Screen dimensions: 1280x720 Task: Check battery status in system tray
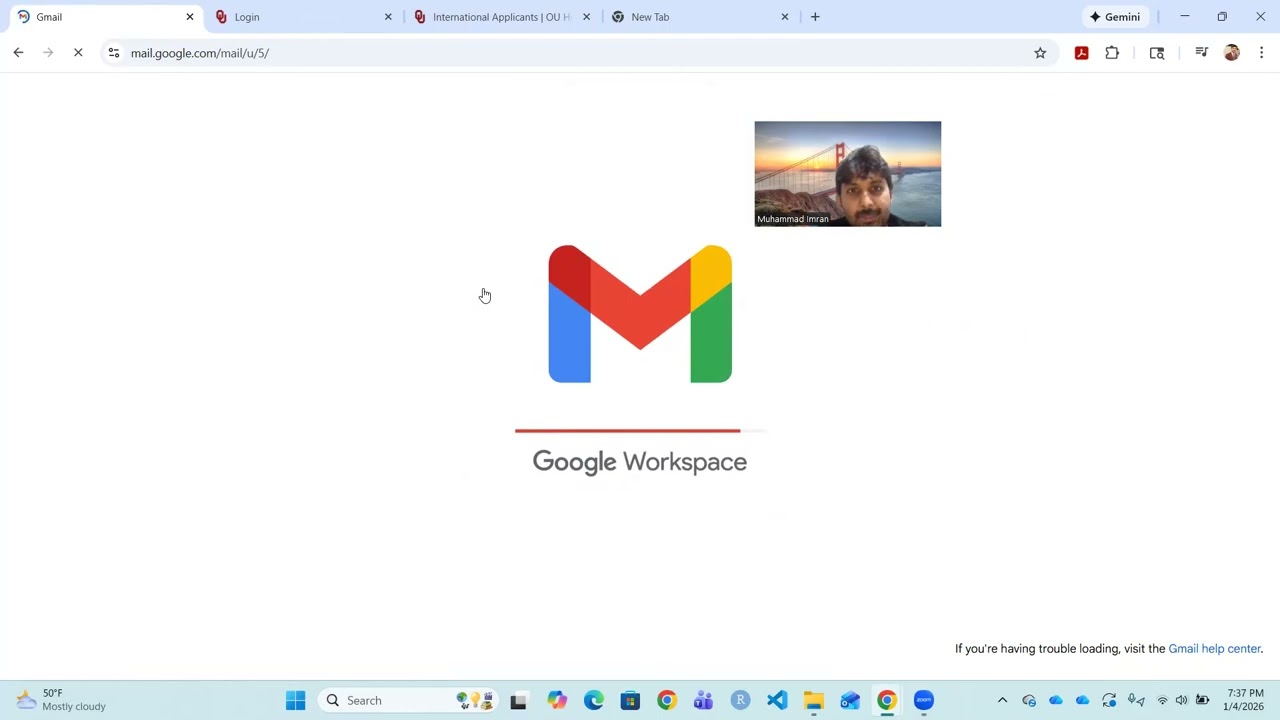click(x=1203, y=701)
